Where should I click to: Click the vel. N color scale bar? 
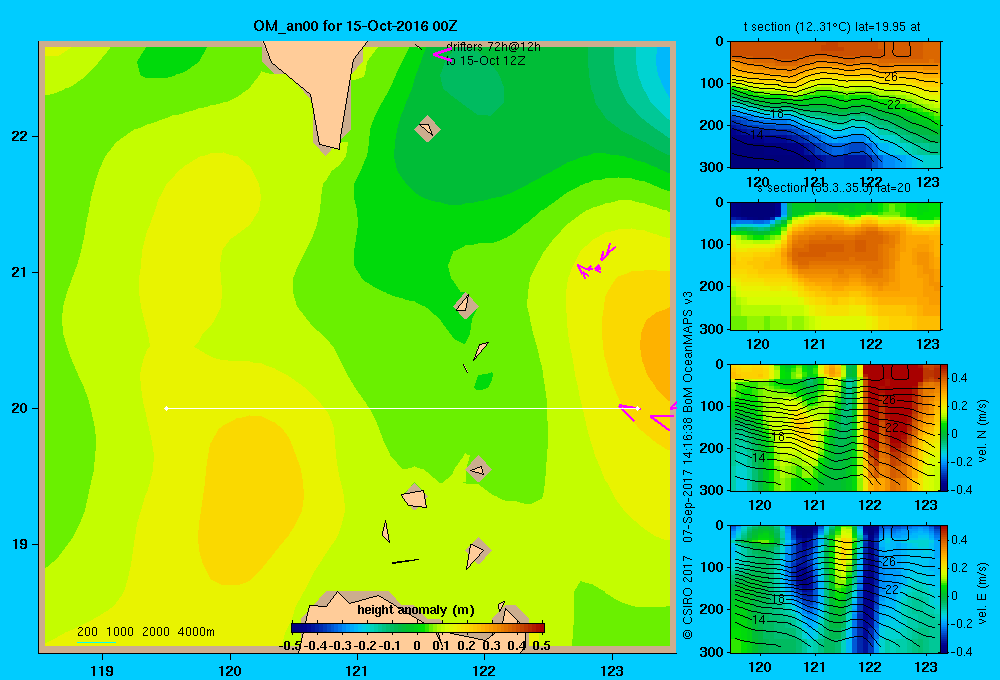(945, 427)
